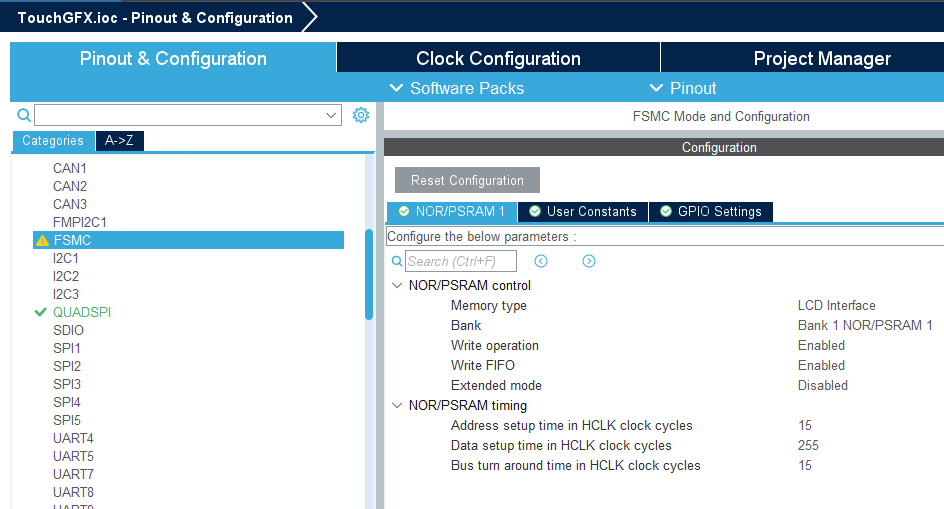Screen dimensions: 944x509
Task: Click the parameter search input field
Action: pos(461,261)
